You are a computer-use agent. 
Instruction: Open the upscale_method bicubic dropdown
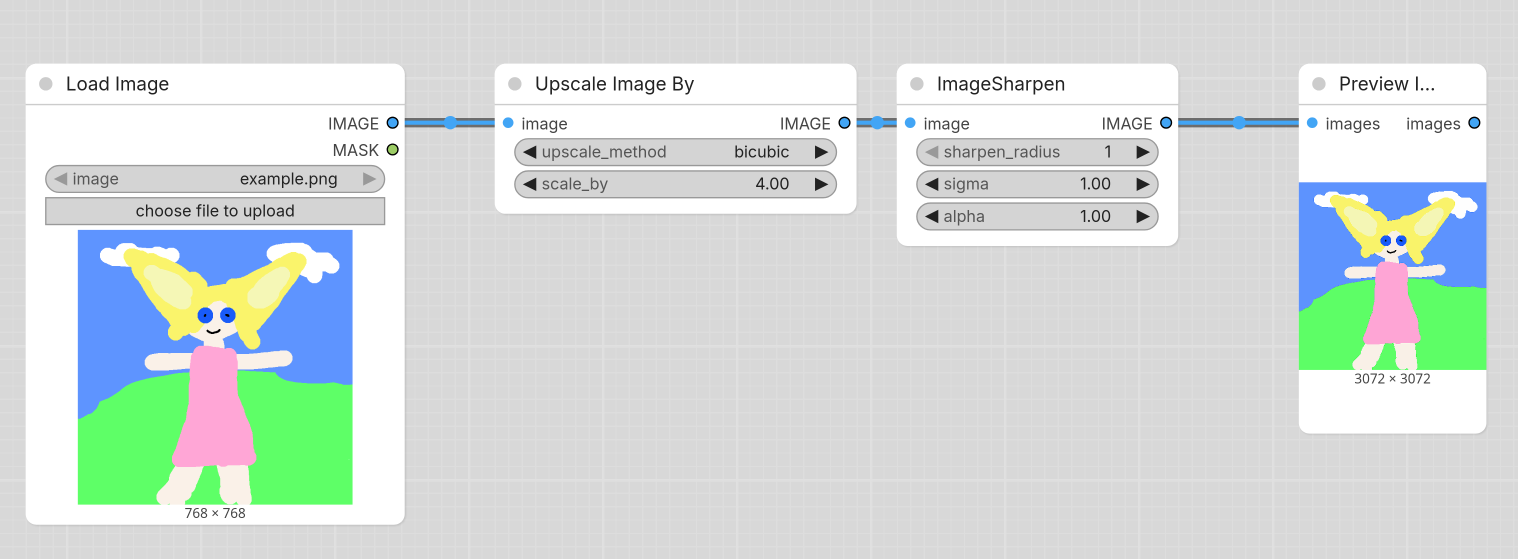[x=675, y=152]
